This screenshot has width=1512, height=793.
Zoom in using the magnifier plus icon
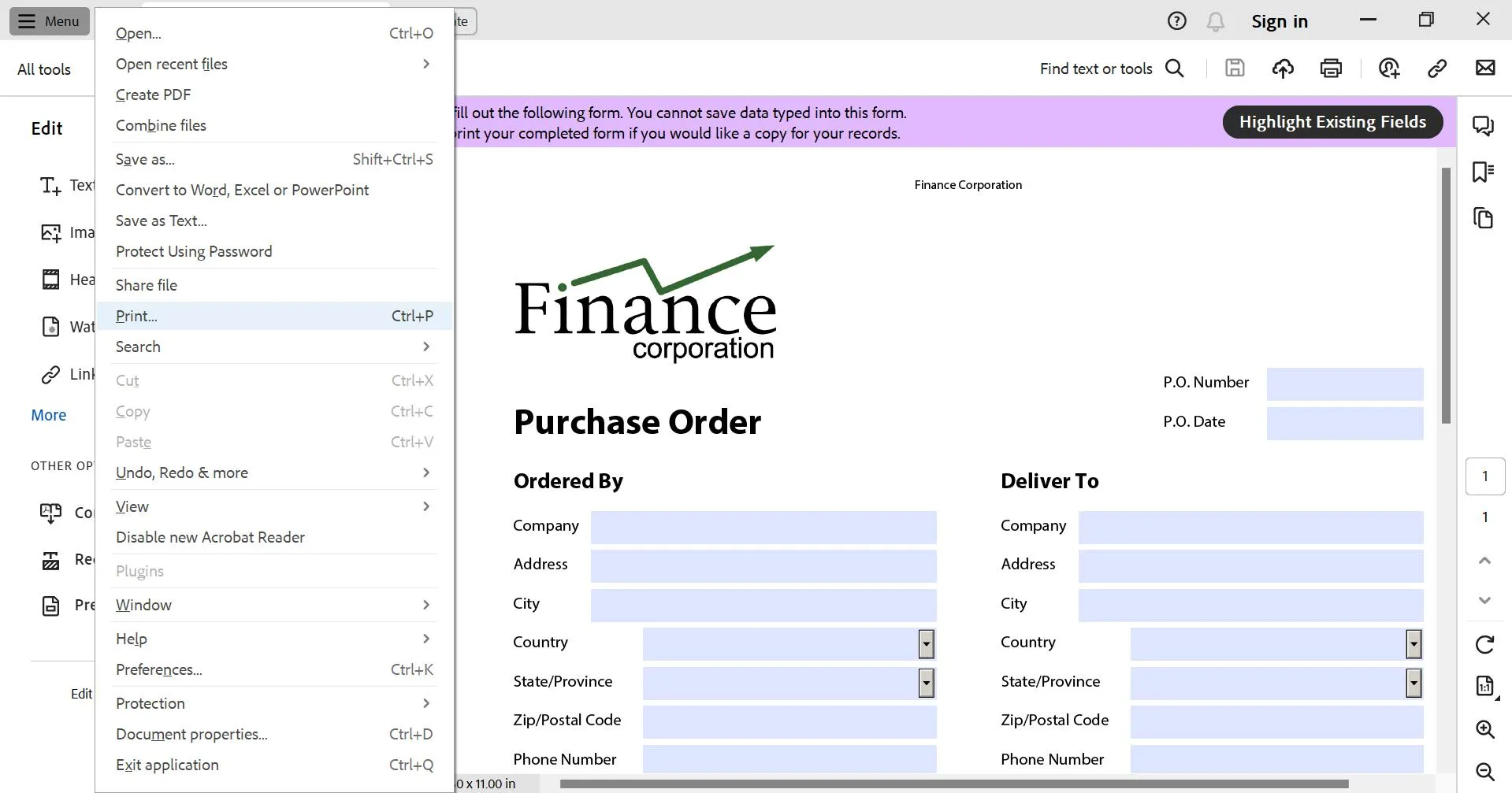(1484, 730)
